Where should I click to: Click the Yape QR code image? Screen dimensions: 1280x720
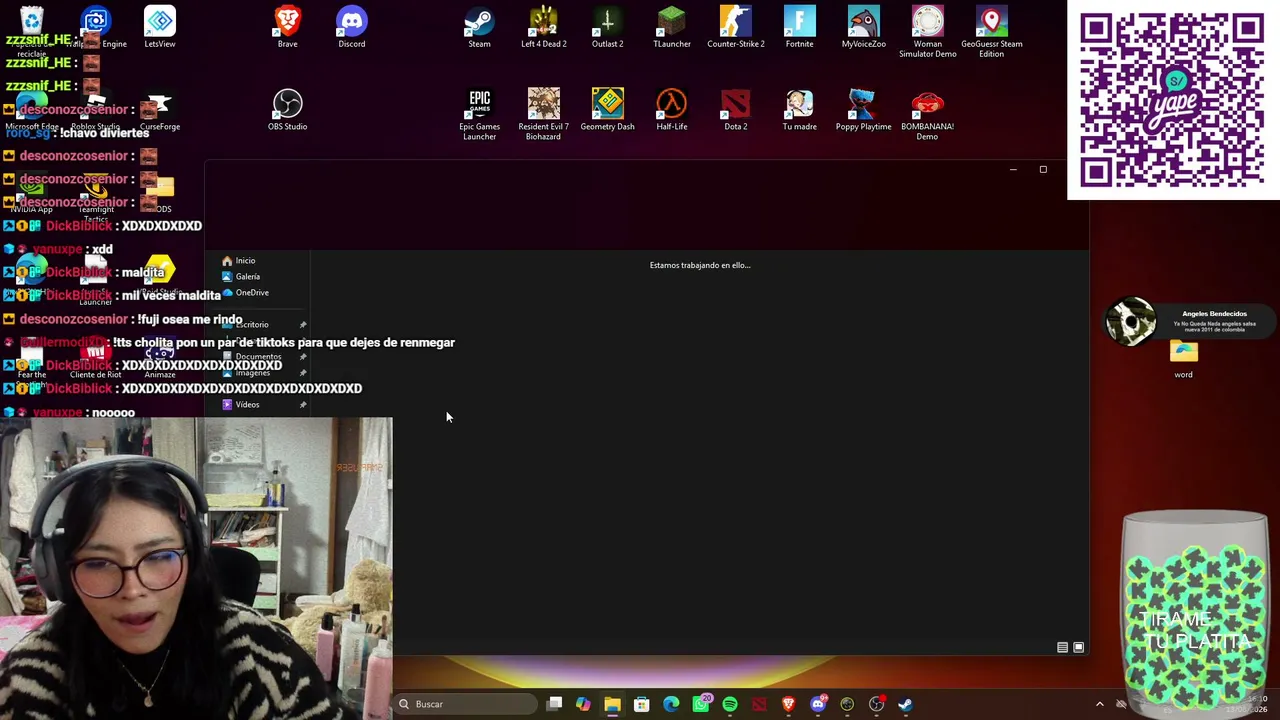point(1173,100)
